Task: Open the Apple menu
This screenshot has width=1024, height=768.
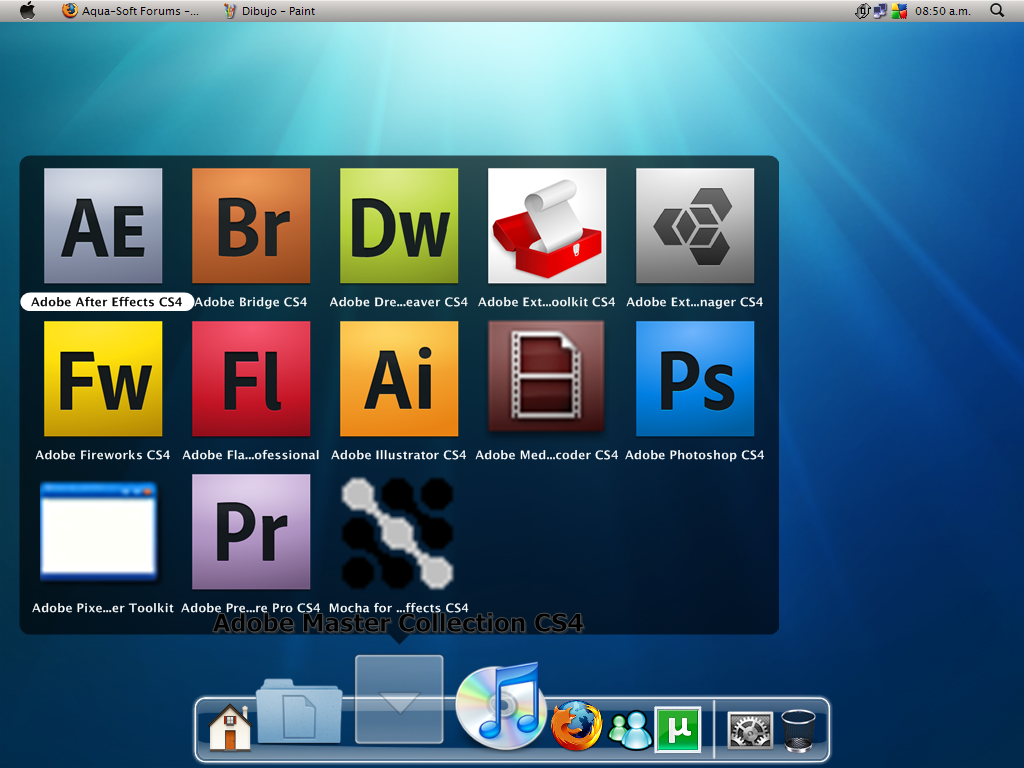Action: tap(27, 10)
